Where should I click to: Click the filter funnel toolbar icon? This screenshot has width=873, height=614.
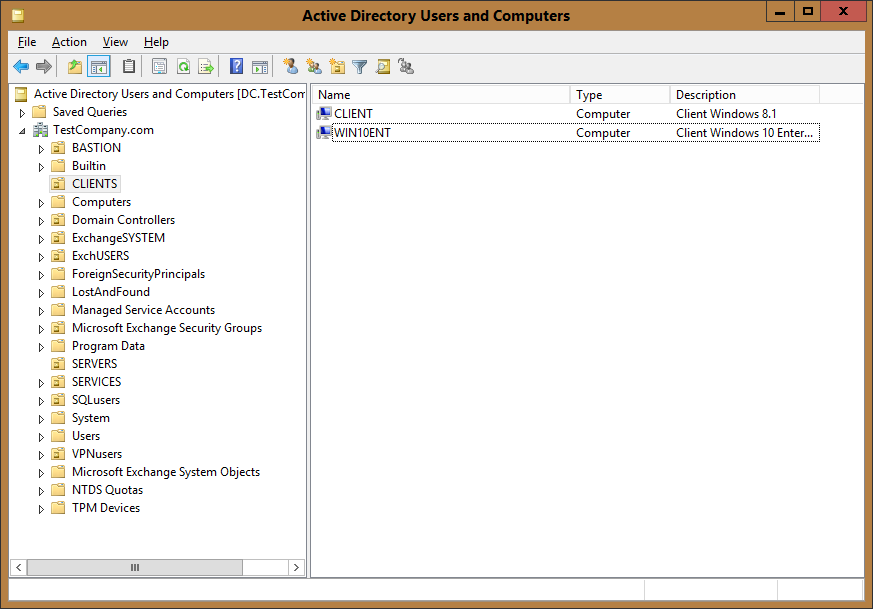pyautogui.click(x=360, y=67)
